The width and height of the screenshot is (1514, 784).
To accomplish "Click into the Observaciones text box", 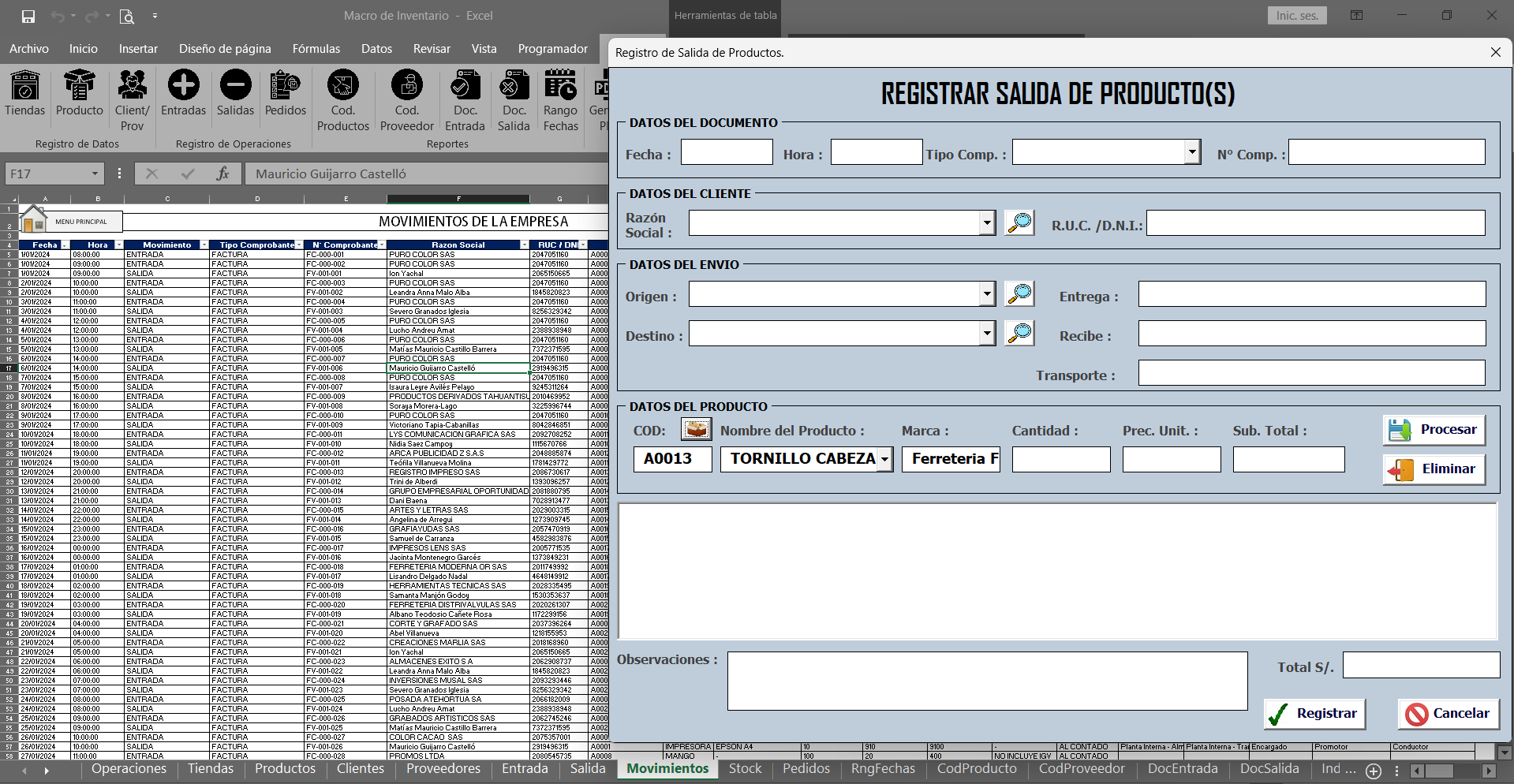I will pyautogui.click(x=987, y=681).
